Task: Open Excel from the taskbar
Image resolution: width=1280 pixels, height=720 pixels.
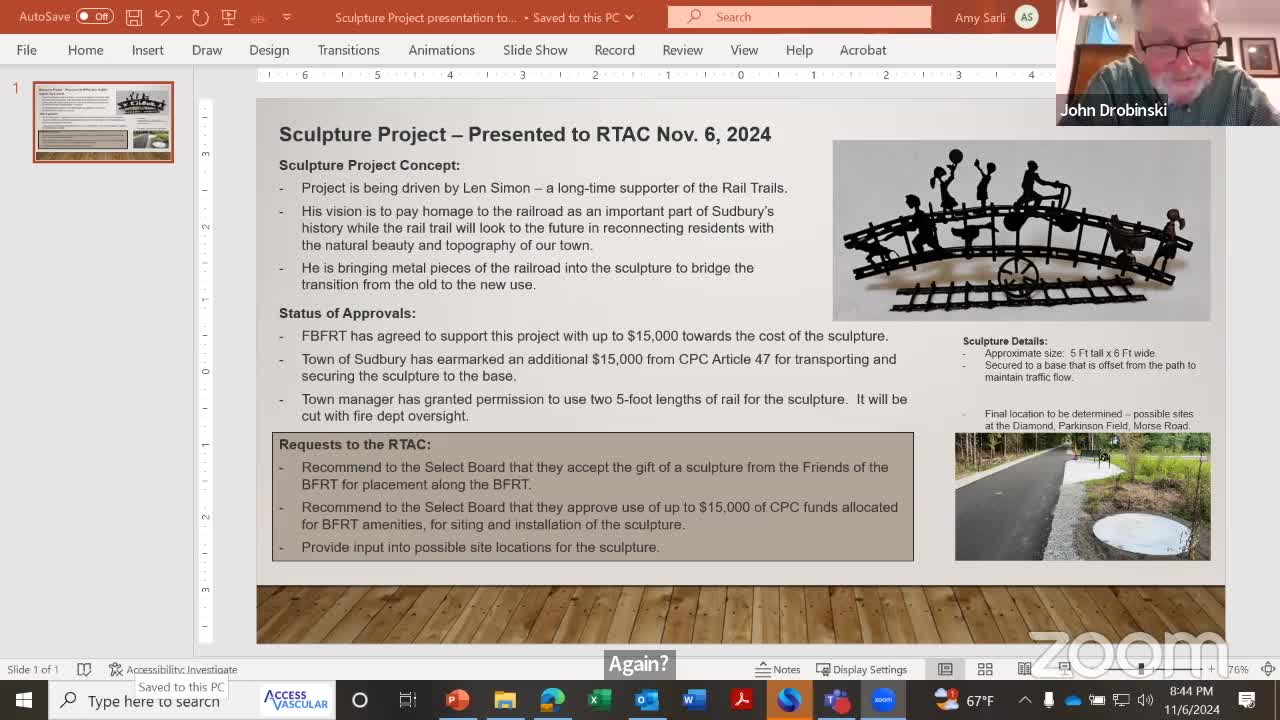Action: click(599, 700)
